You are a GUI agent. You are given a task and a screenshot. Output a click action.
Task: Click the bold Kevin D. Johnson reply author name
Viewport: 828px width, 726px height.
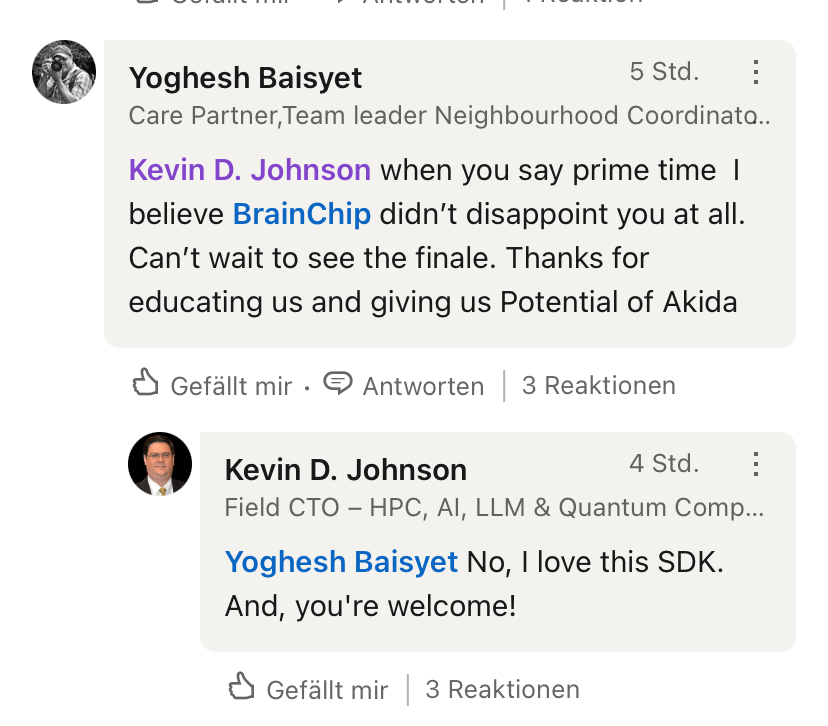coord(345,469)
